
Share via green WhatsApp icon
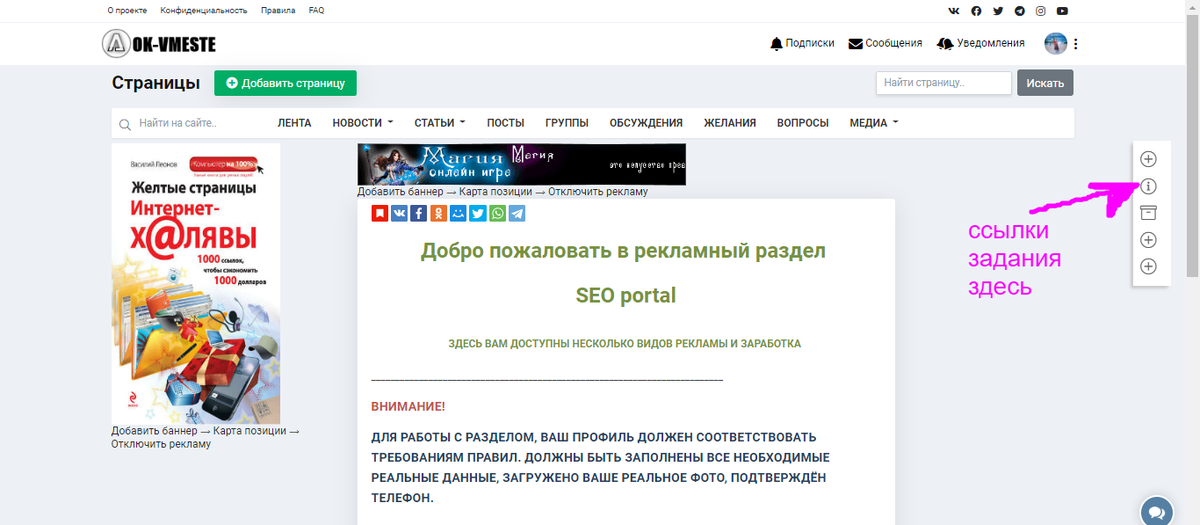tap(497, 213)
